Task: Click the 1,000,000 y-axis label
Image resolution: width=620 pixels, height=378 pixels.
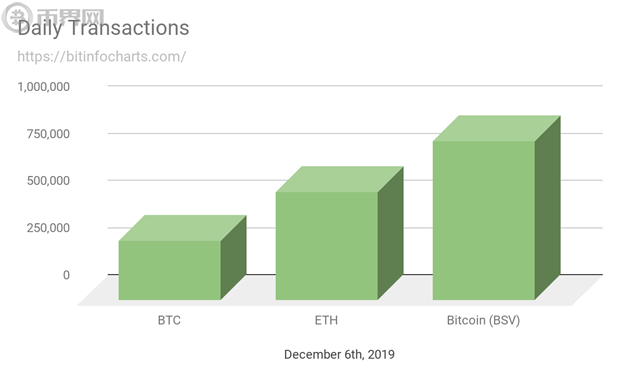Action: click(x=43, y=87)
